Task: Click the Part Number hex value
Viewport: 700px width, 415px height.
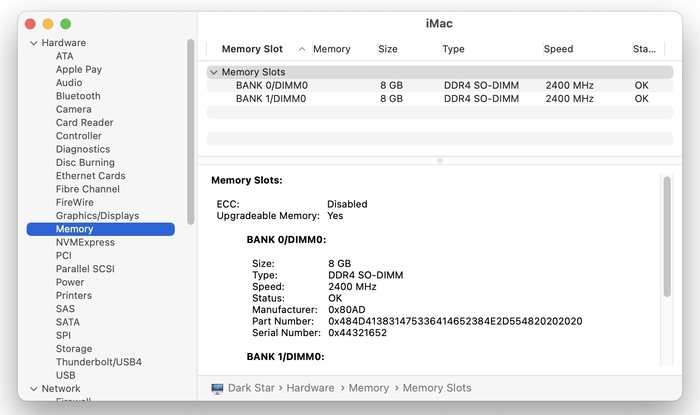Action: coord(455,321)
